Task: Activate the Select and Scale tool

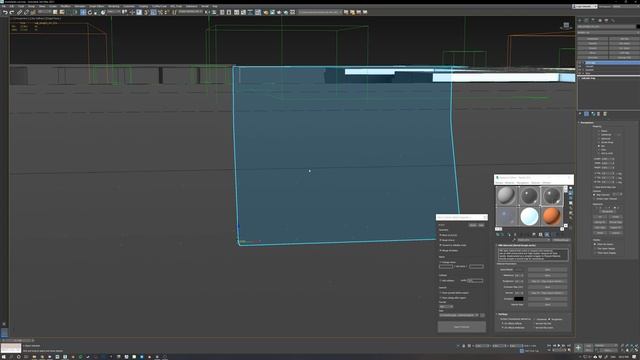Action: pos(96,12)
